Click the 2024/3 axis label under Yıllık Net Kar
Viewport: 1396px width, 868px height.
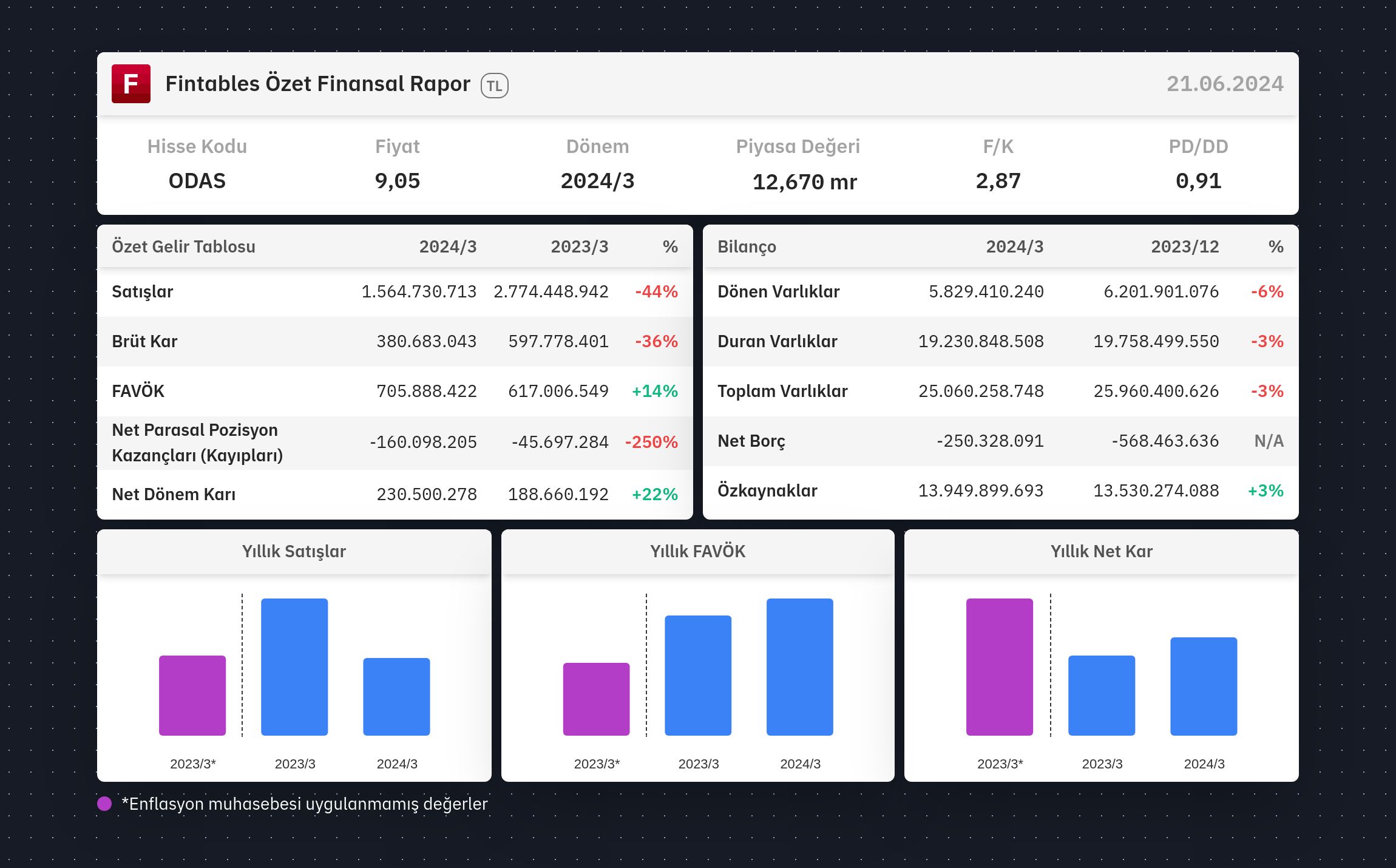coord(1204,764)
